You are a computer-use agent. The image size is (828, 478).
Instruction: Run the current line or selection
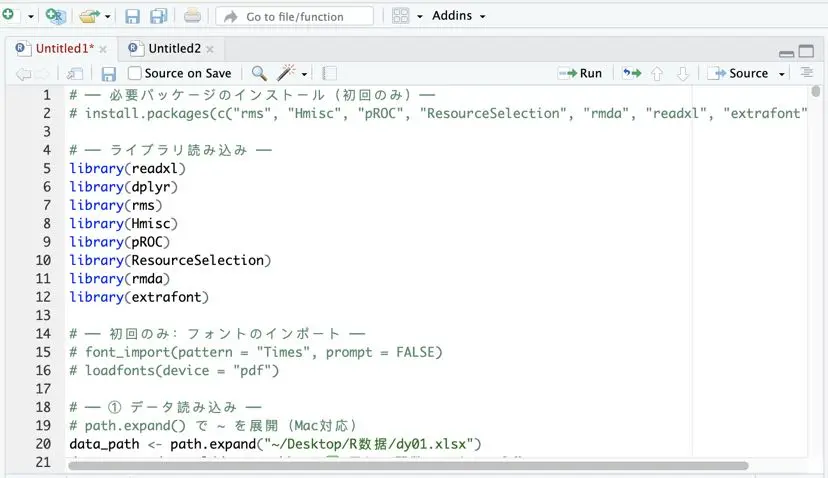pos(580,73)
